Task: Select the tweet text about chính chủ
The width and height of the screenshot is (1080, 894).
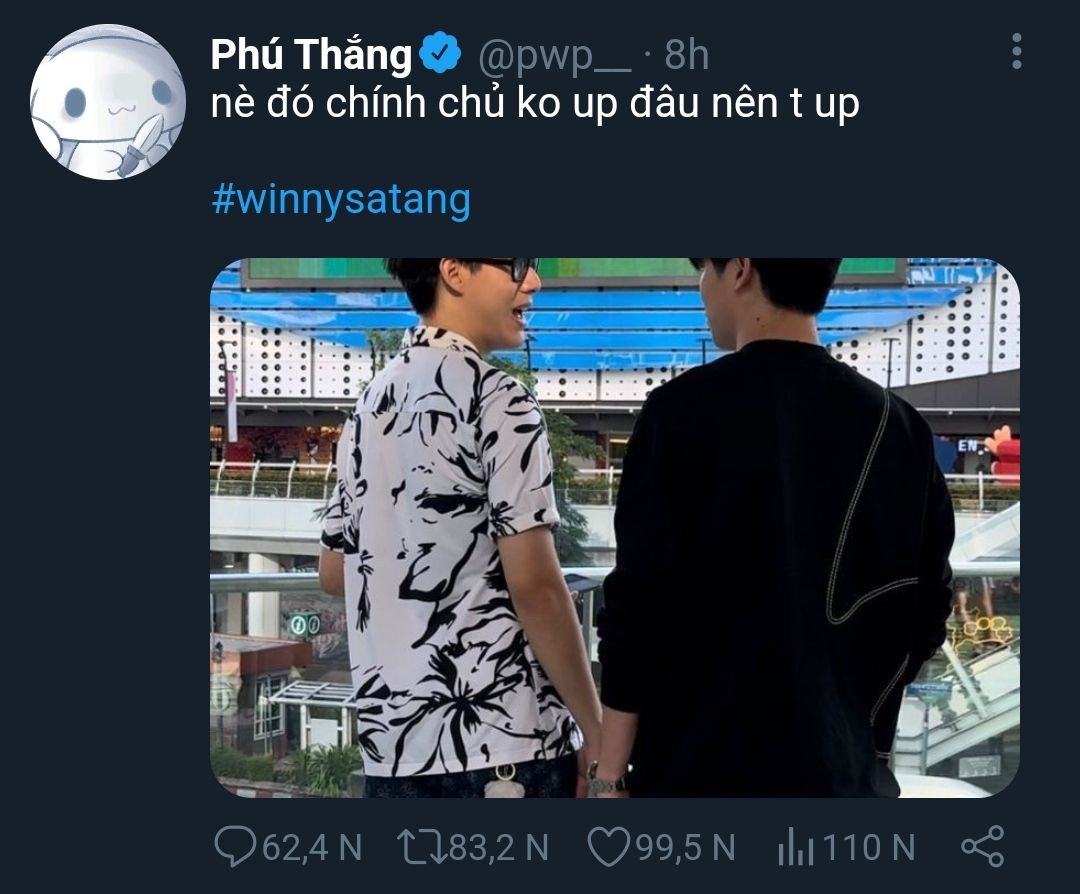Action: coord(535,104)
